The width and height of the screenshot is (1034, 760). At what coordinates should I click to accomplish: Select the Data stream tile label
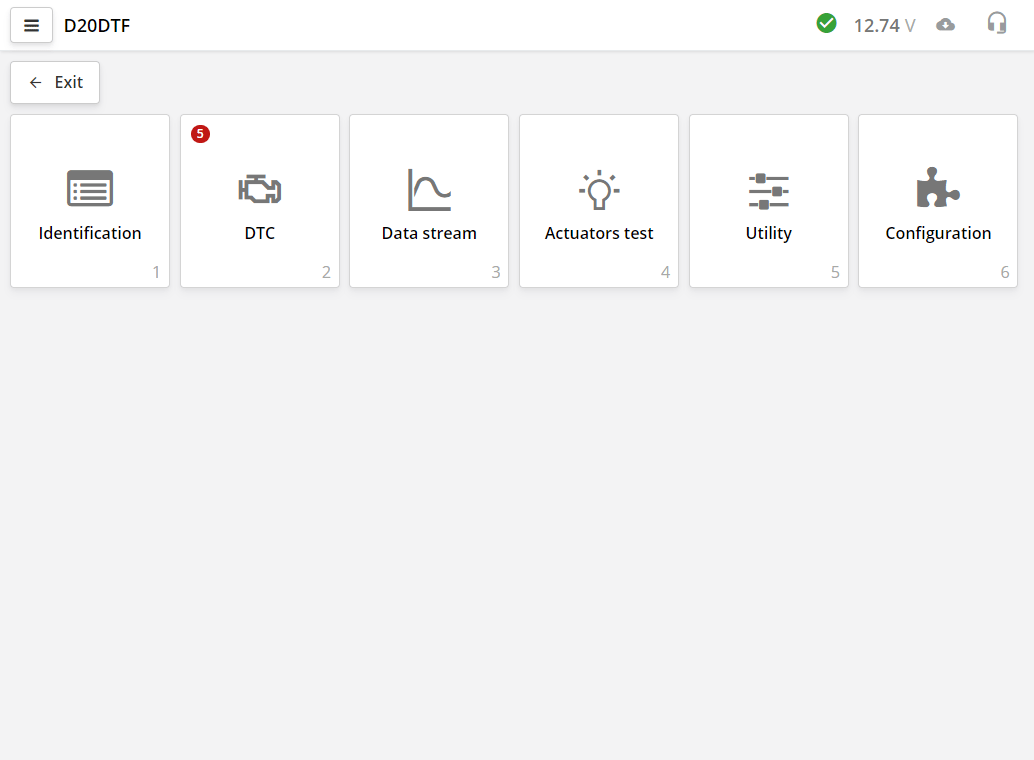point(429,233)
